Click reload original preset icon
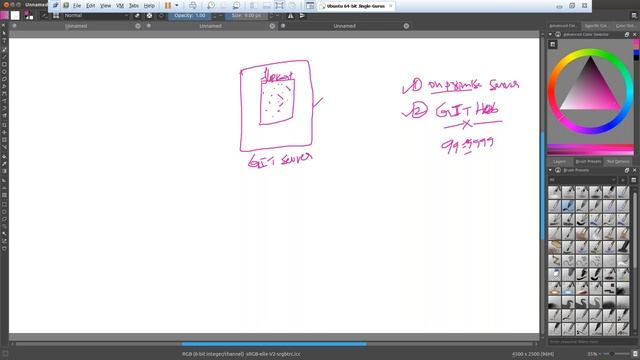 pyautogui.click(x=161, y=16)
